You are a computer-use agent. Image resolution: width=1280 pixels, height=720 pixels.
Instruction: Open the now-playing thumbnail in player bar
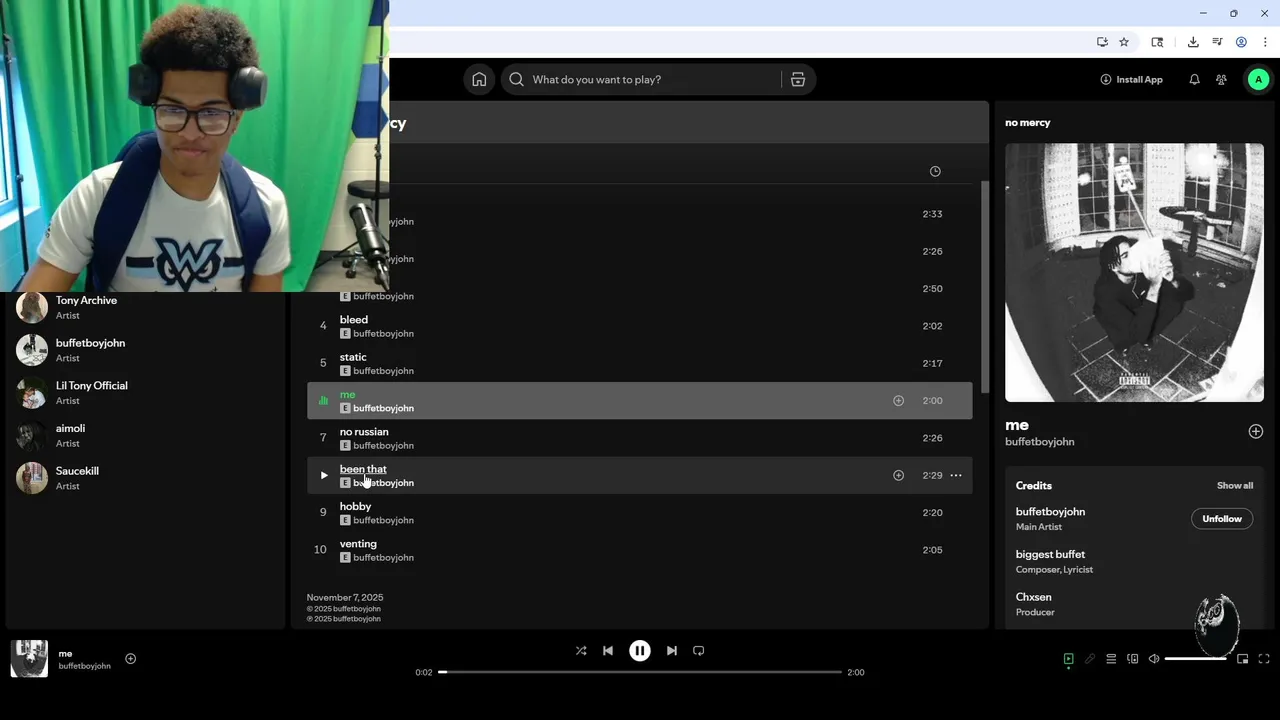29,659
